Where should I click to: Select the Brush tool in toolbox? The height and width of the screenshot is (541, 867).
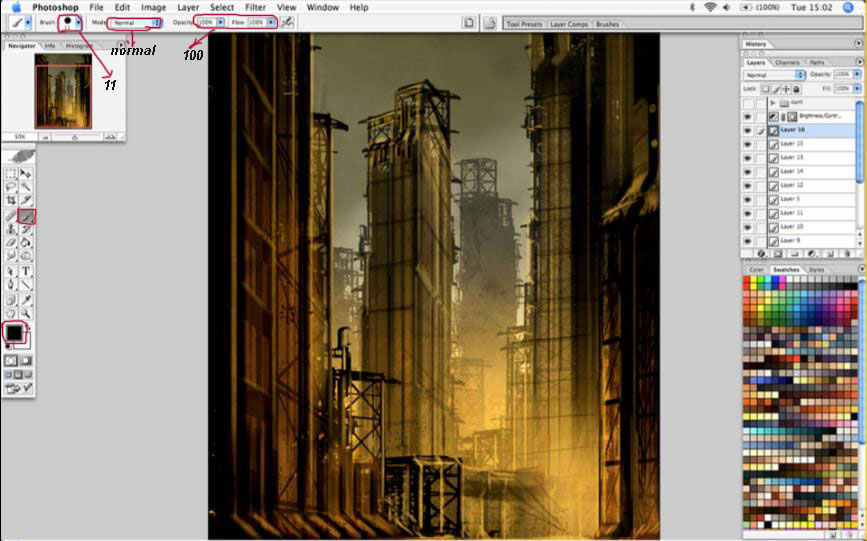click(26, 216)
